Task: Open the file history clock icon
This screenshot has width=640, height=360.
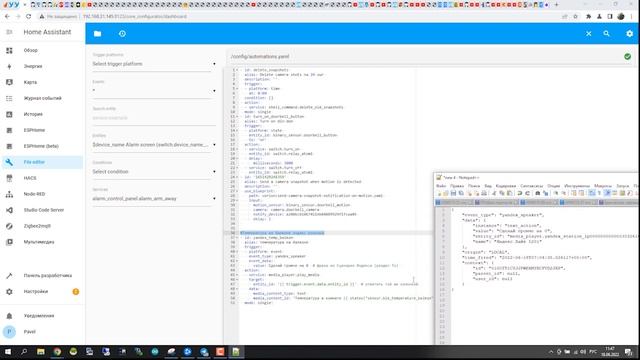Action: pyautogui.click(x=122, y=34)
